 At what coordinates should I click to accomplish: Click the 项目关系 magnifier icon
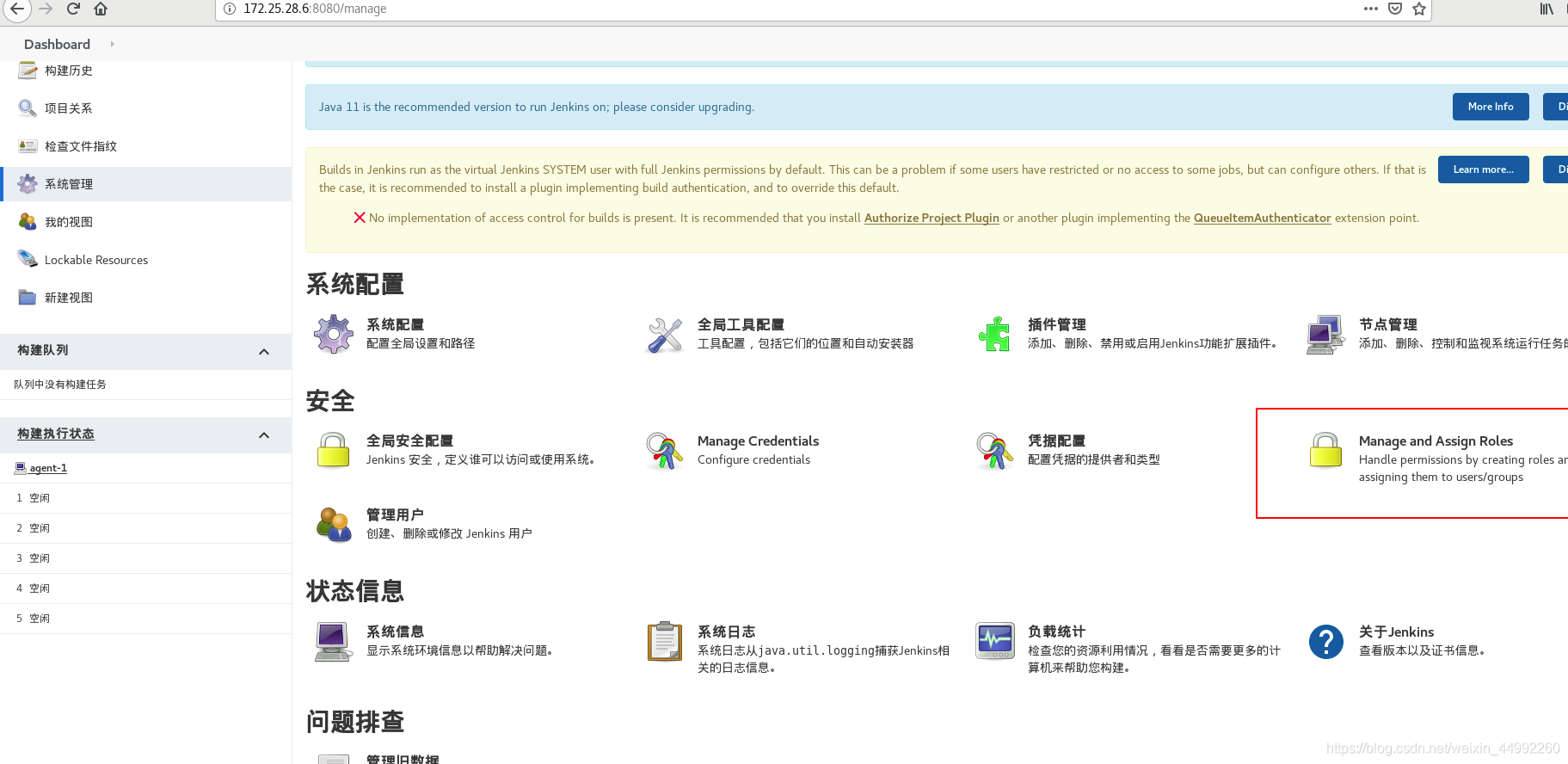point(28,108)
